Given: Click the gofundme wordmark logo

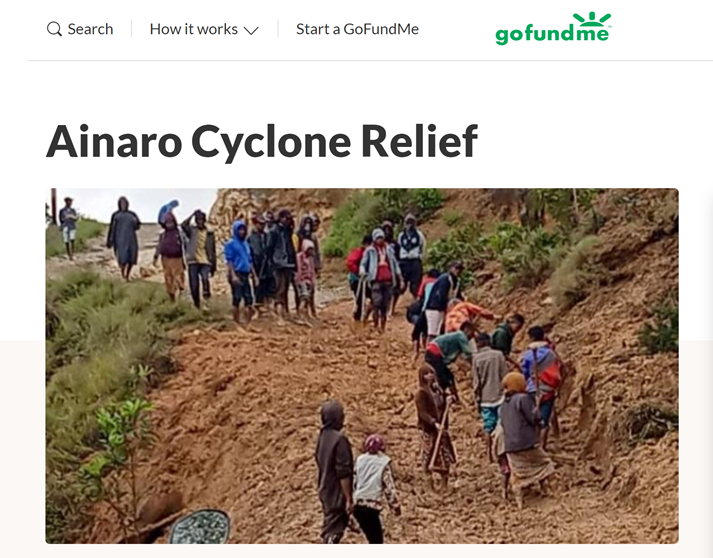Looking at the screenshot, I should [553, 29].
